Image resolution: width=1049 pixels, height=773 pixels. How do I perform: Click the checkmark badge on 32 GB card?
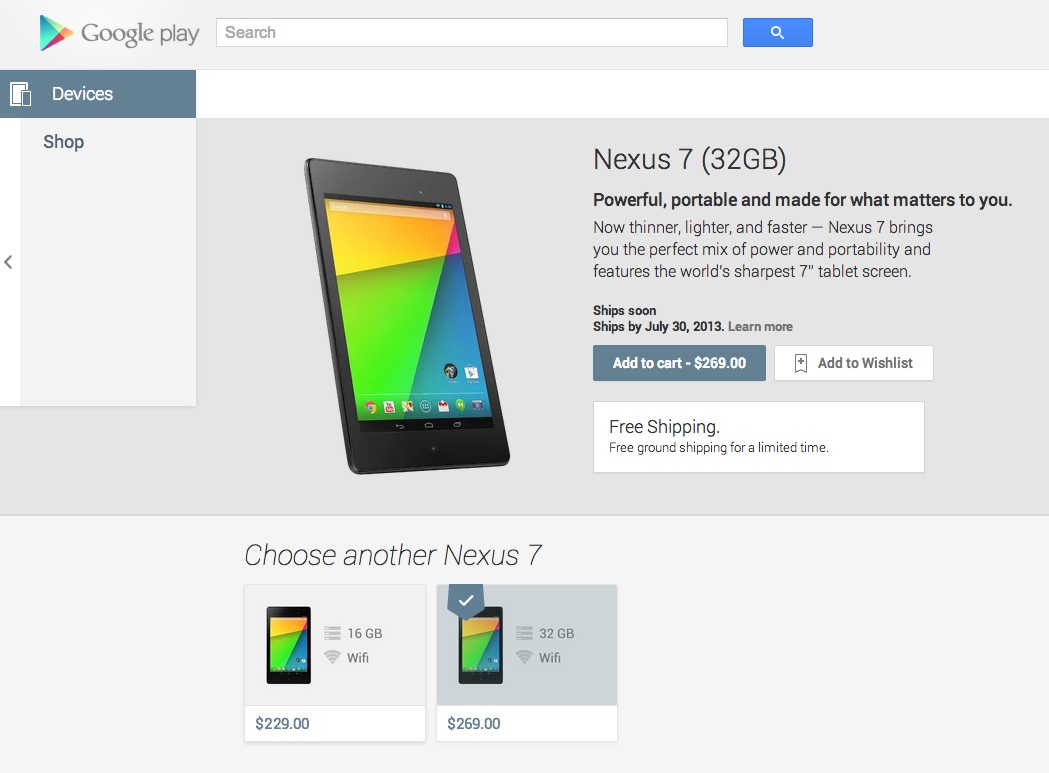(466, 600)
